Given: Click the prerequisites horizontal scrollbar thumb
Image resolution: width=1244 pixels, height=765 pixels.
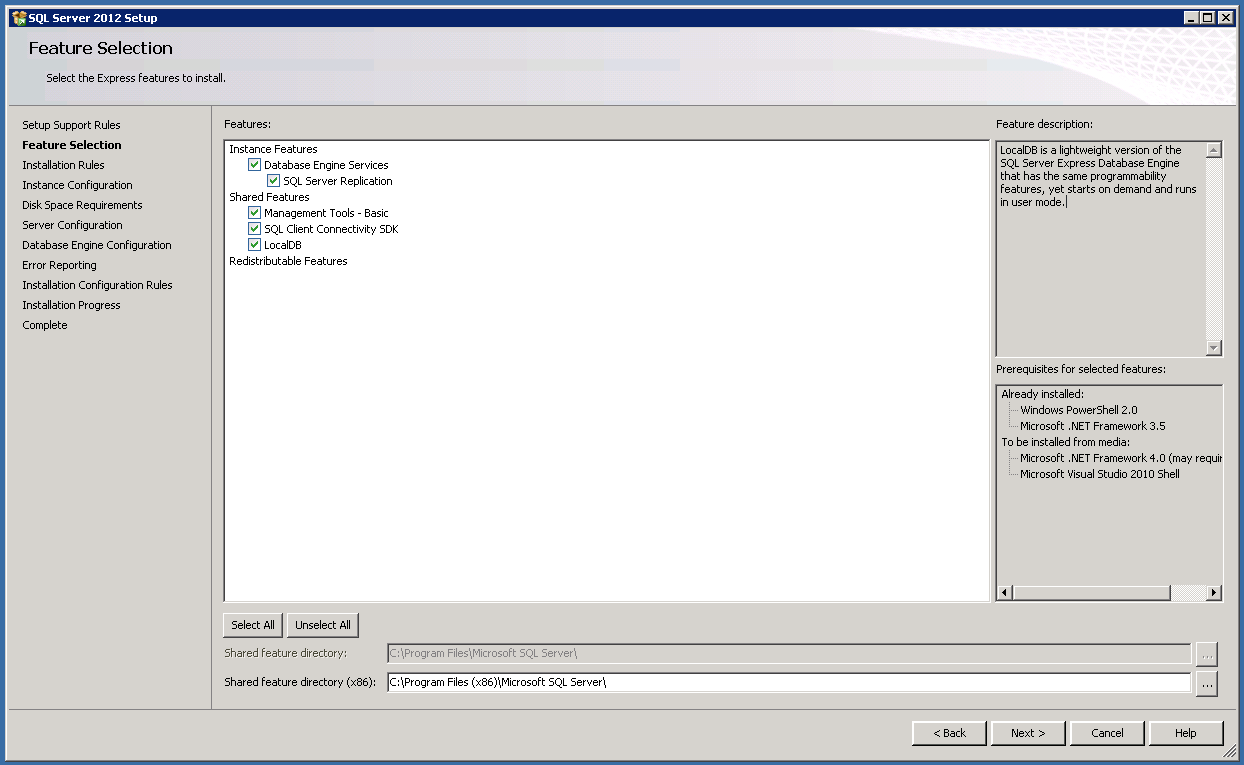Looking at the screenshot, I should (1091, 593).
